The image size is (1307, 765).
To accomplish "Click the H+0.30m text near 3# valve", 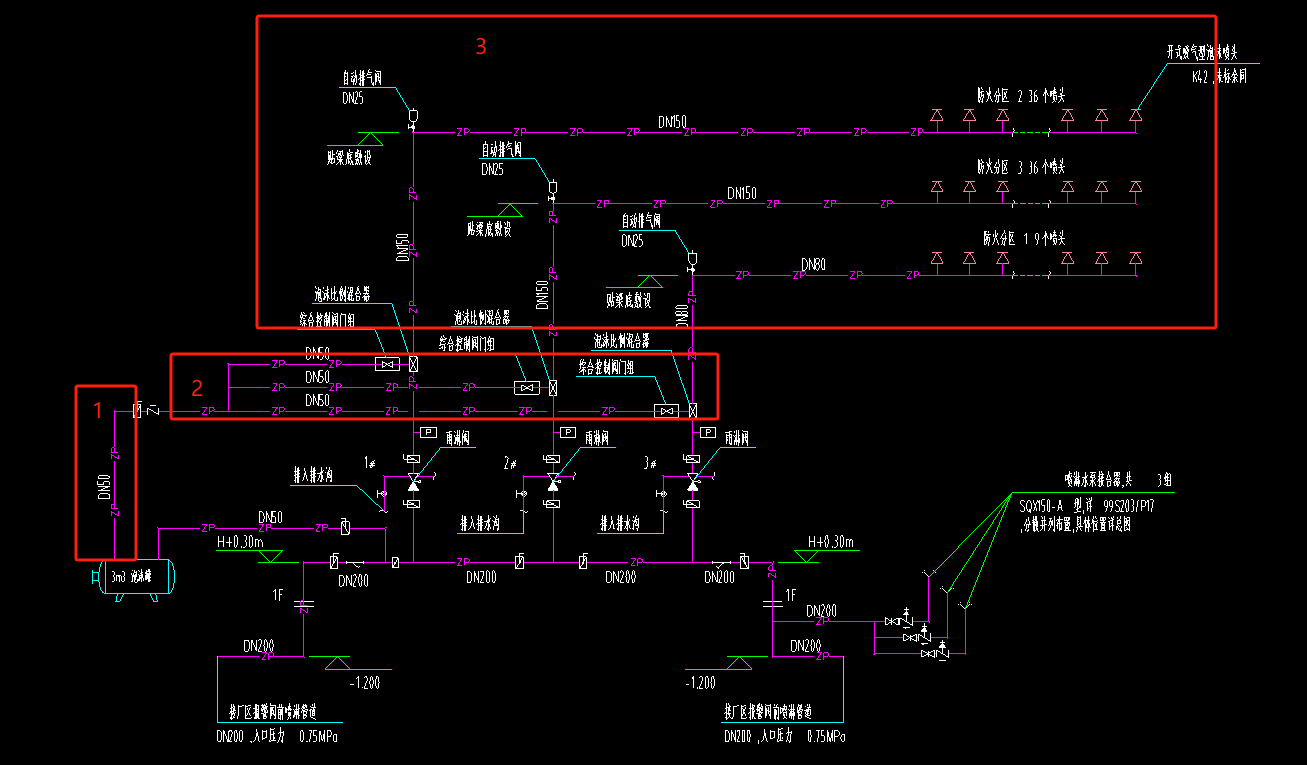I will (x=831, y=542).
